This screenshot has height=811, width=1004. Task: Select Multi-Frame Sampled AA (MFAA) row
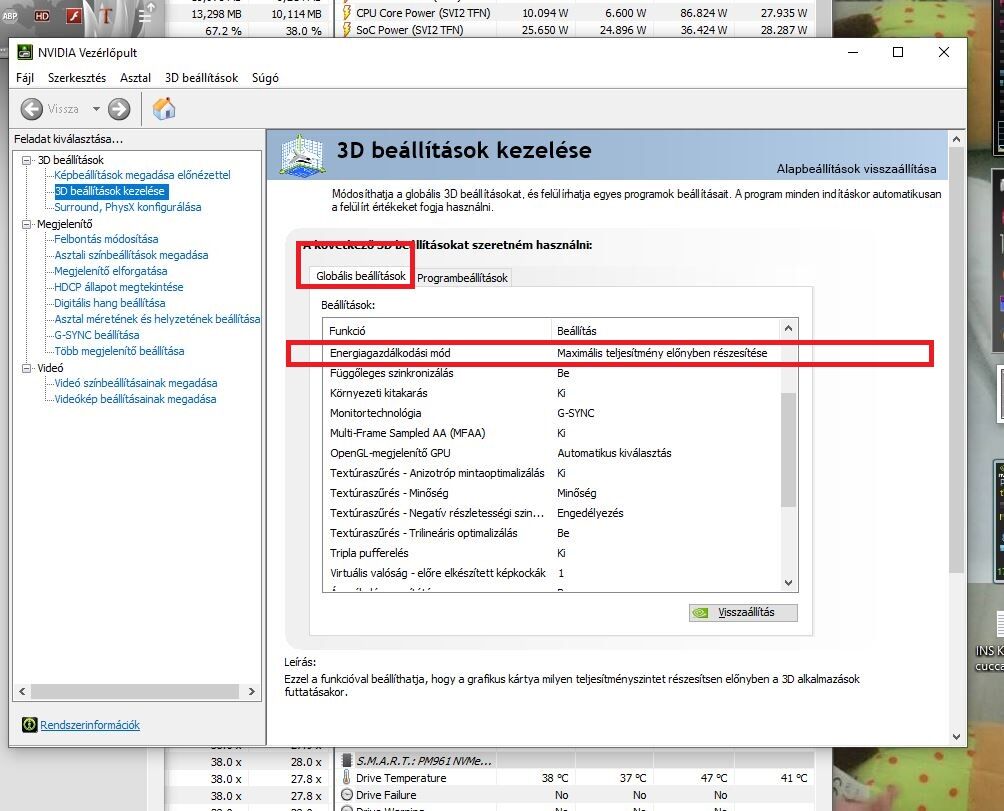click(x=552, y=433)
